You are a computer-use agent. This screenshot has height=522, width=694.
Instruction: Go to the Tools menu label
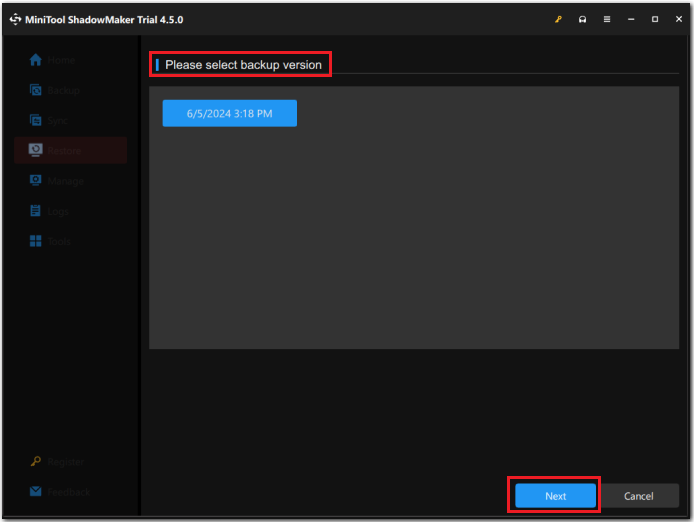coord(59,241)
